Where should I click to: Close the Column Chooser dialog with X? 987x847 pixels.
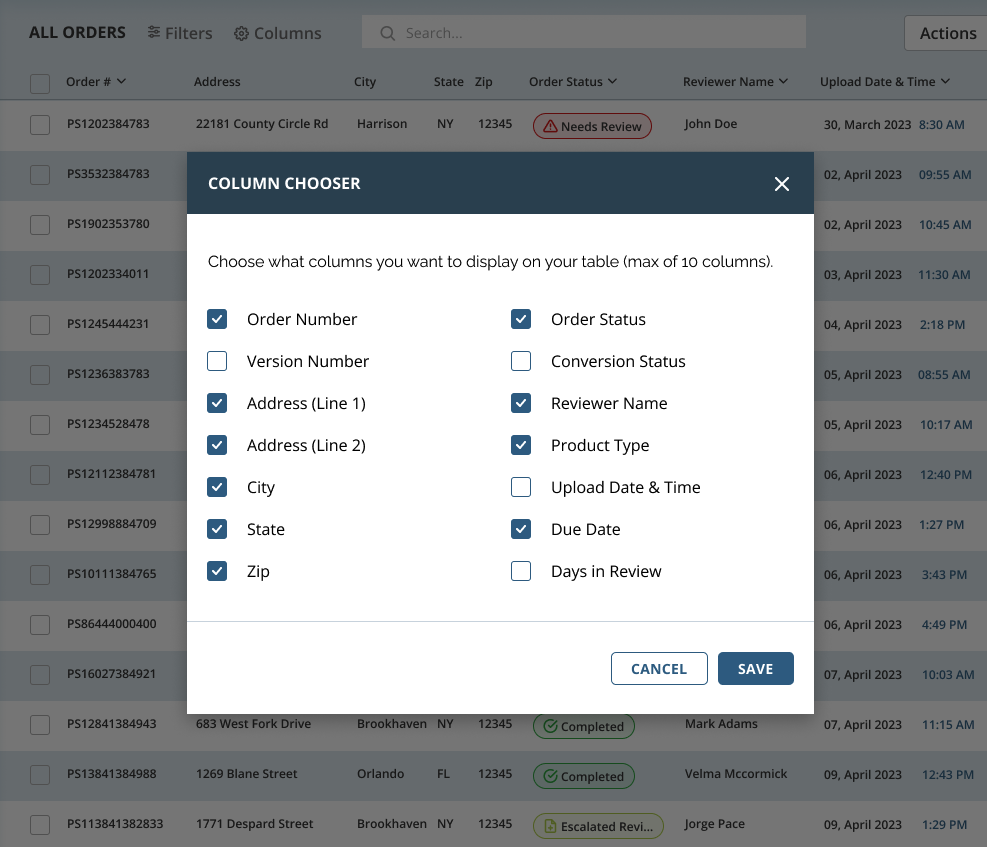click(x=782, y=183)
